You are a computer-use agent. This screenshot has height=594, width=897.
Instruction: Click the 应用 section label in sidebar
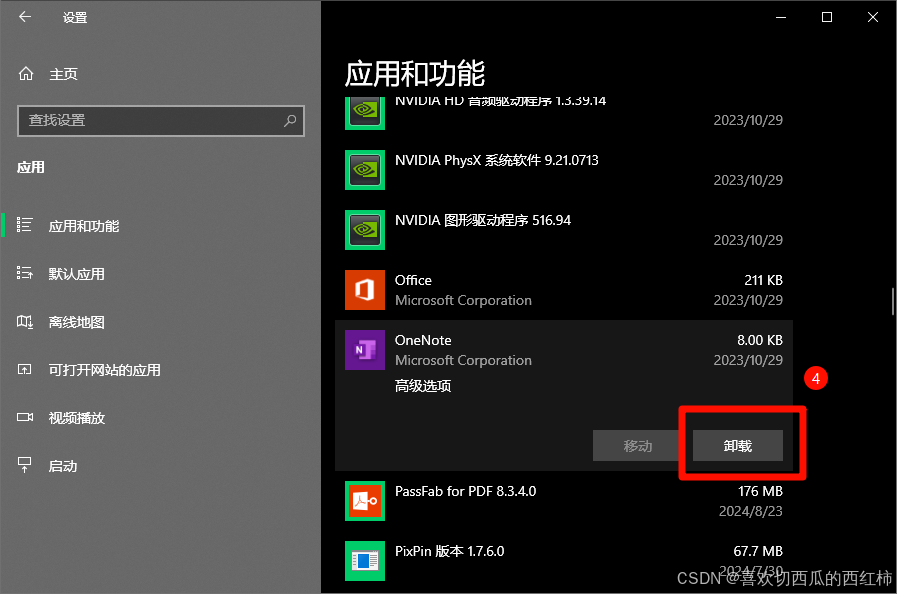coord(31,168)
